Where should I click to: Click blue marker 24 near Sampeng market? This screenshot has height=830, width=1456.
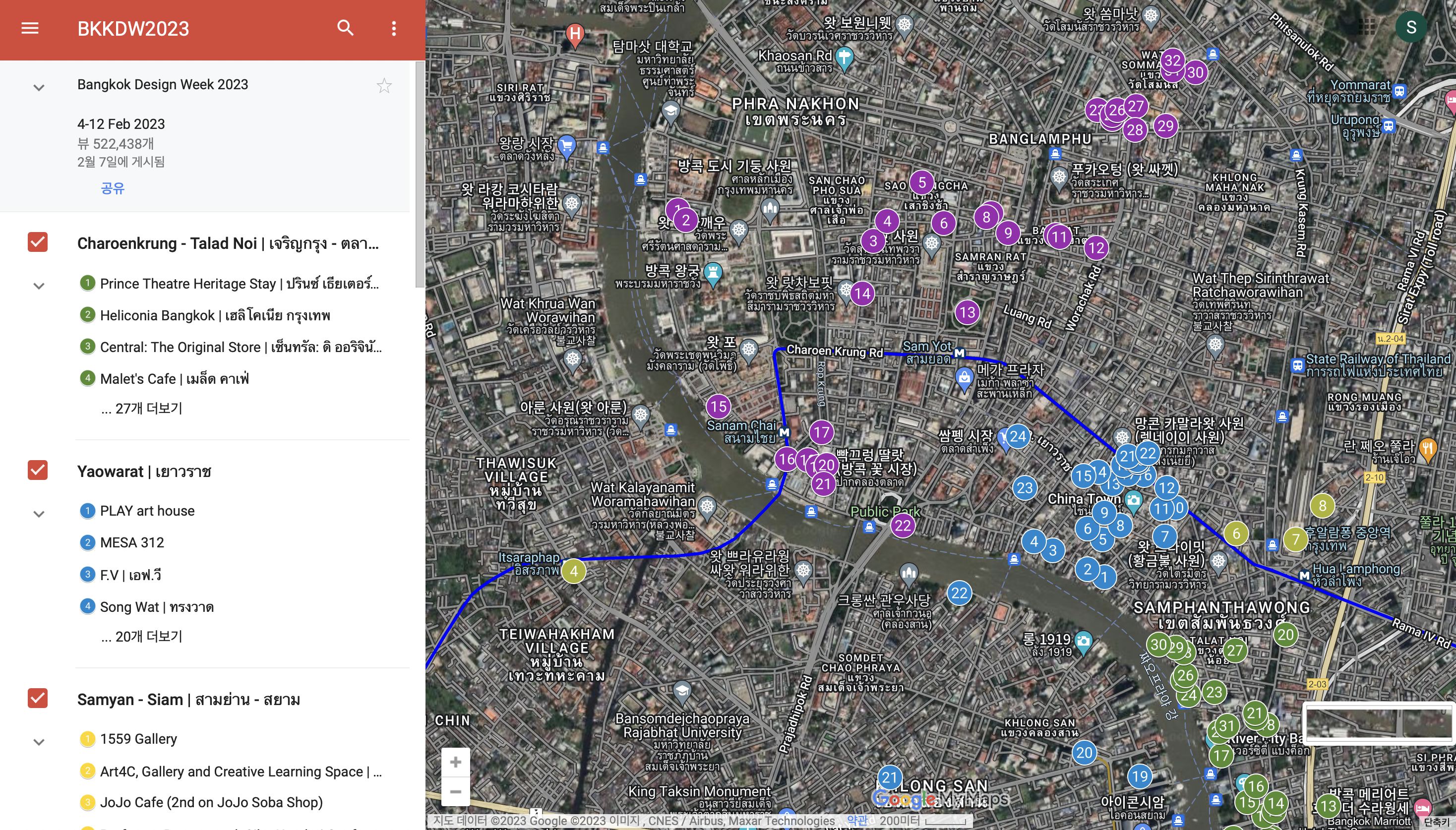(1018, 437)
